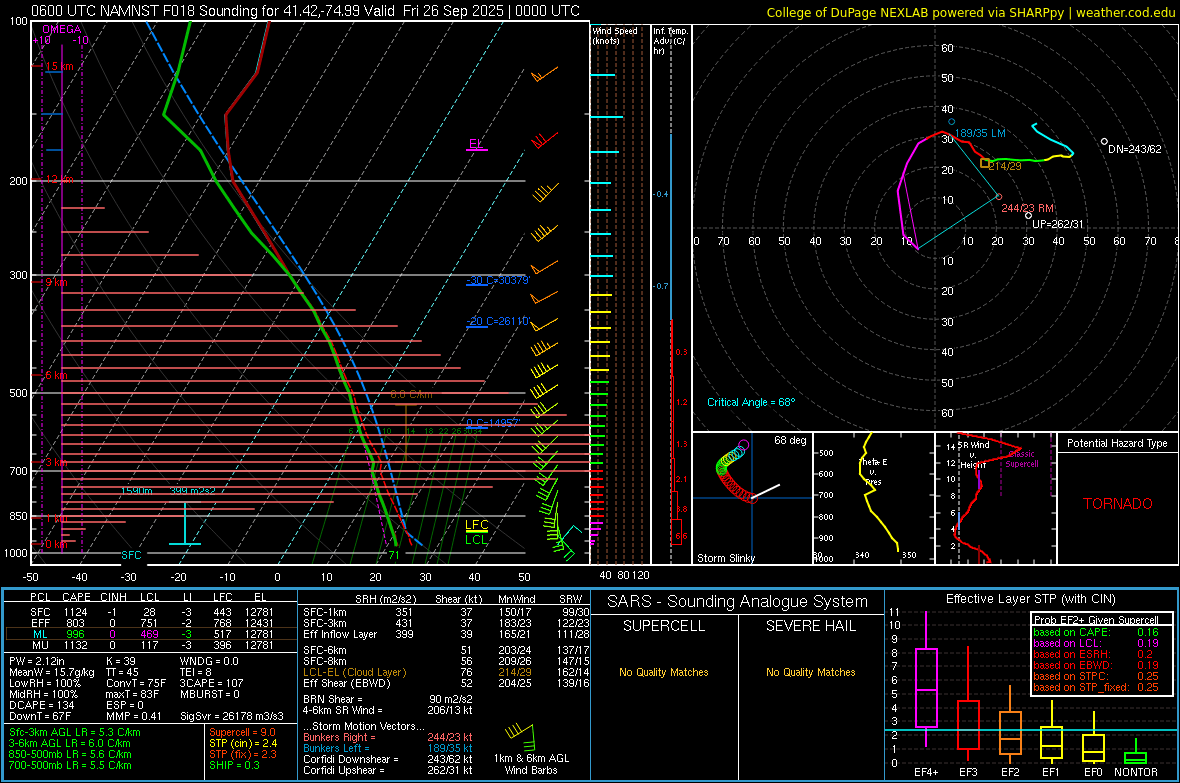1180x783 pixels.
Task: Select the highlighted 'ML' parcel row
Action: pyautogui.click(x=151, y=634)
